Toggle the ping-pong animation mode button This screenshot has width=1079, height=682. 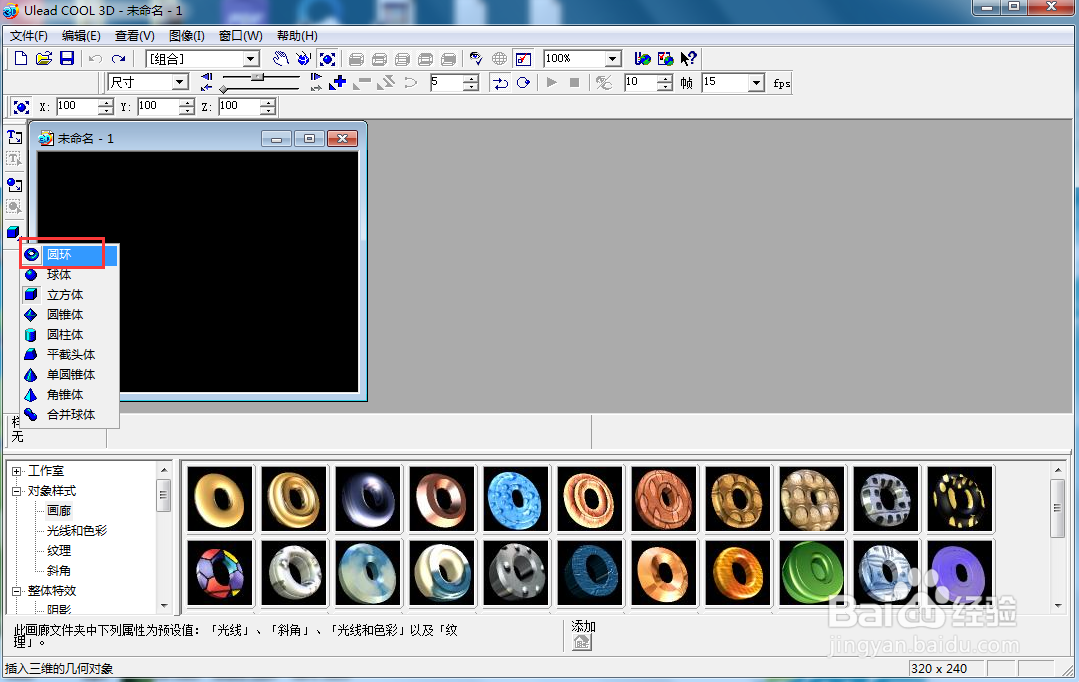(500, 83)
